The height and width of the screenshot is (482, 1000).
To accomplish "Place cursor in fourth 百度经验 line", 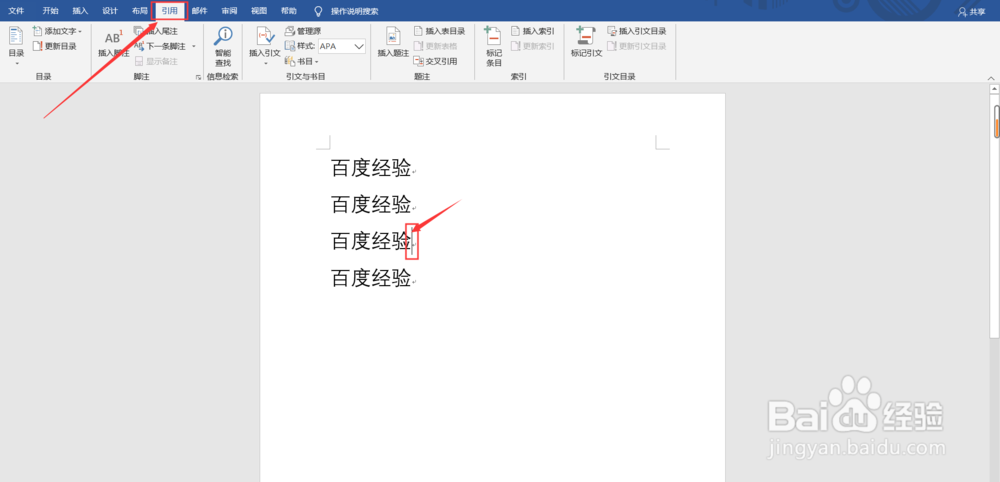I will pos(371,277).
